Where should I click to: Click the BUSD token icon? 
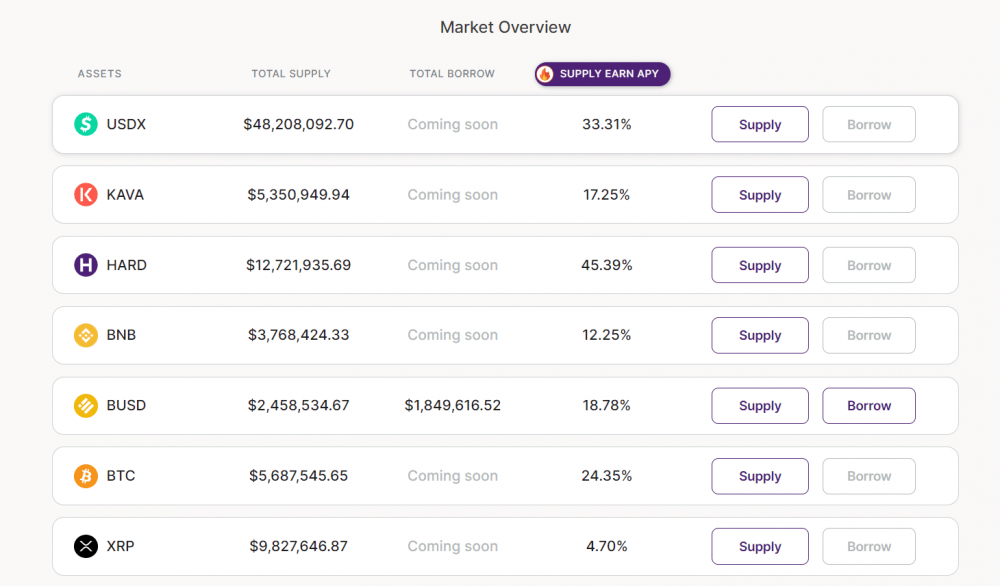pos(86,406)
